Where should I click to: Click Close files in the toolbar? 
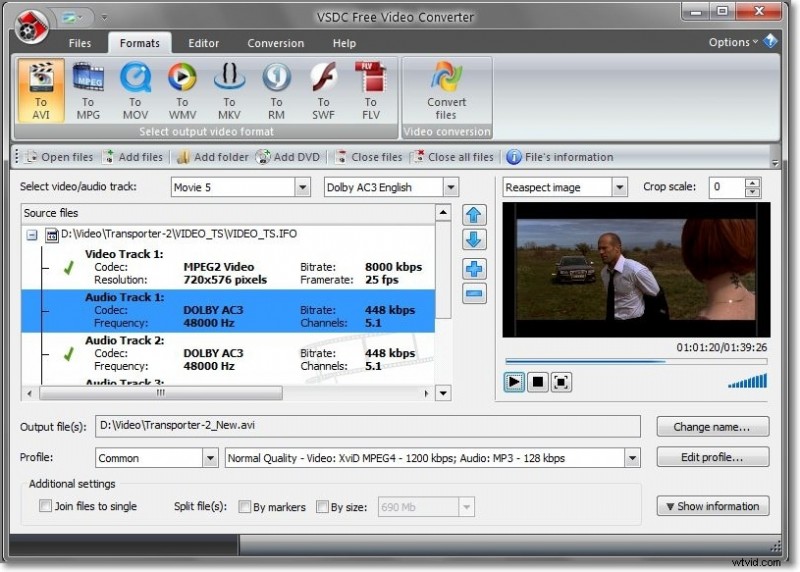(x=369, y=157)
